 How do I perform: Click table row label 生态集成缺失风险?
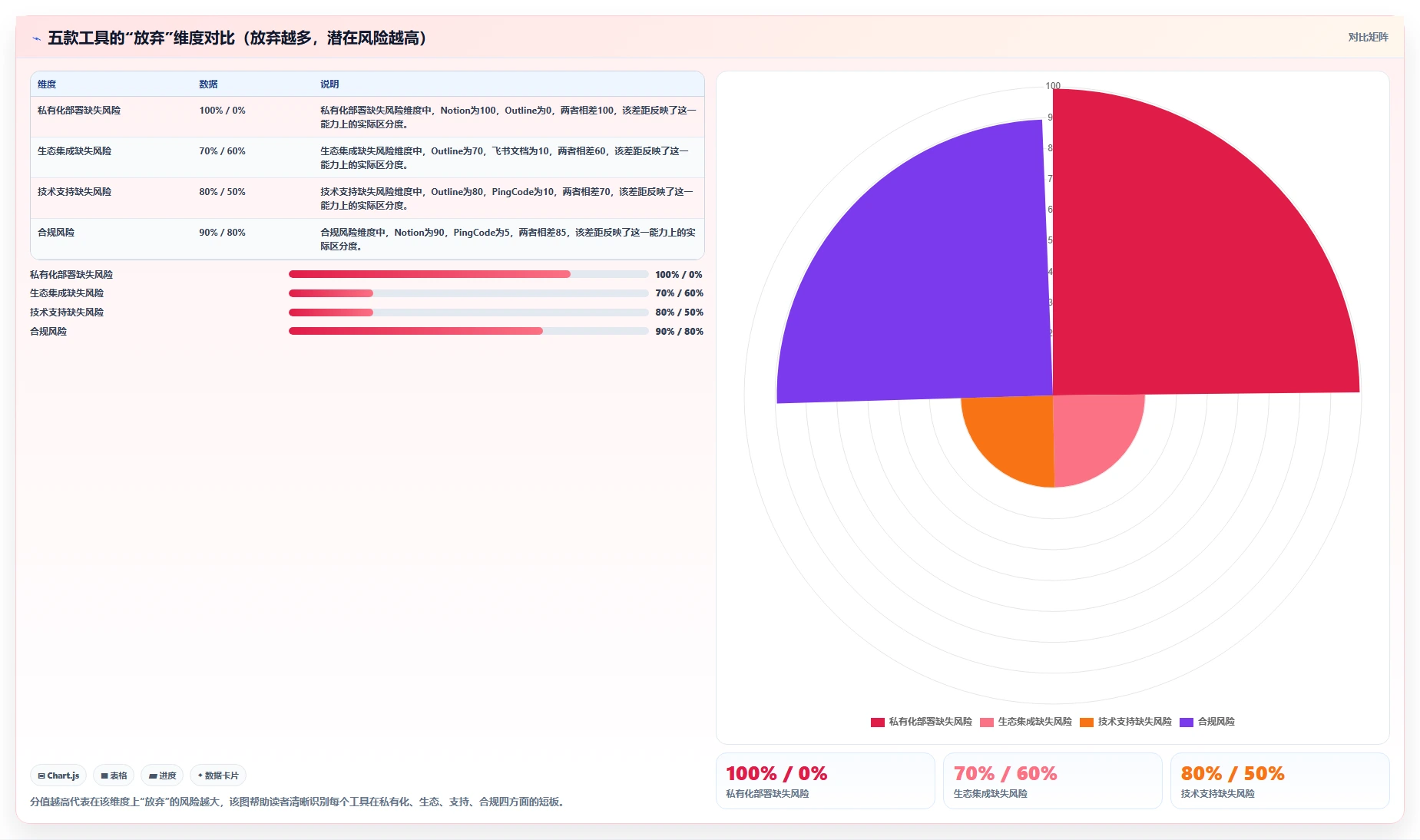click(x=74, y=151)
